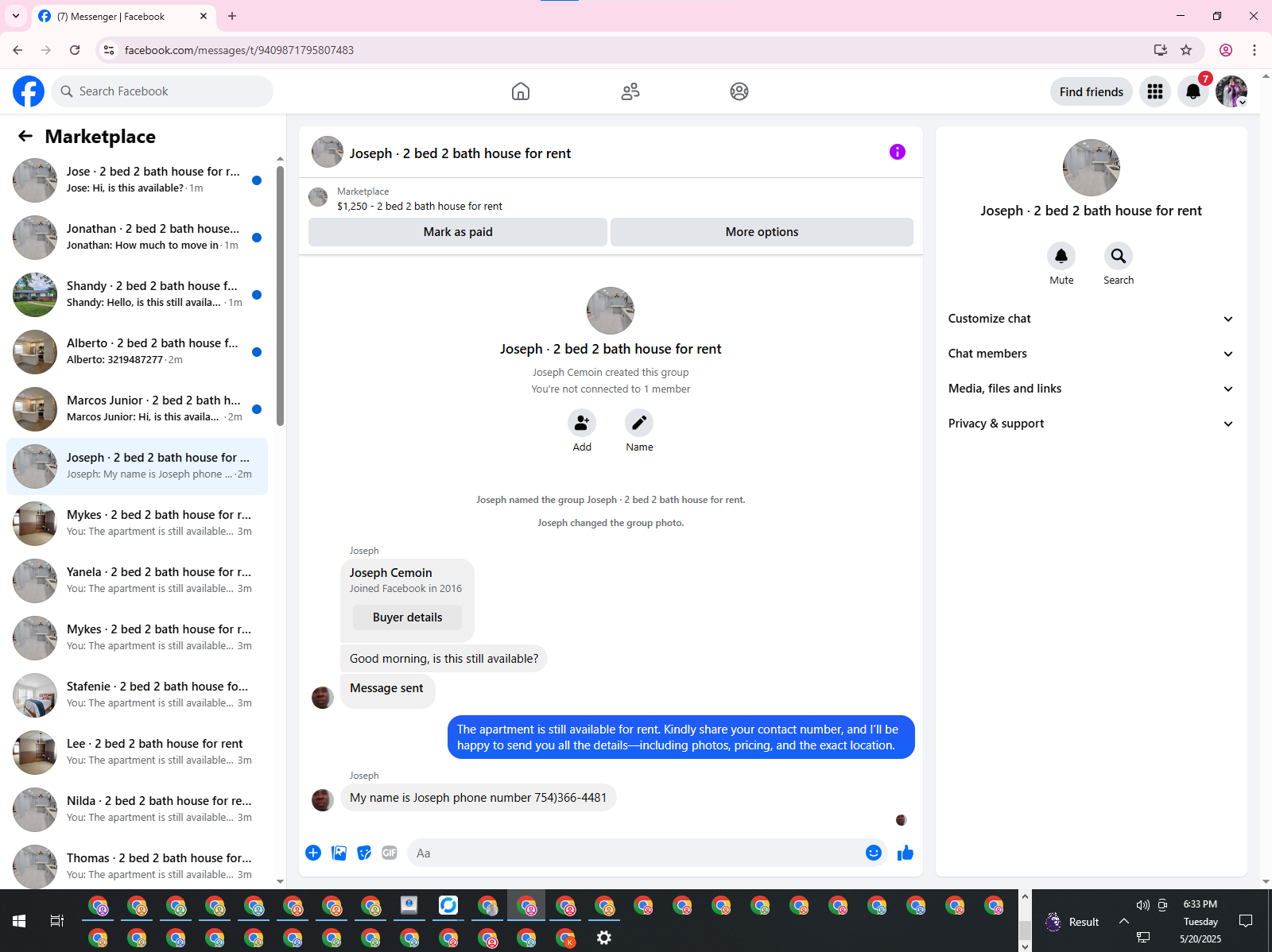Bookmark this tab with the star icon
Image resolution: width=1272 pixels, height=952 pixels.
click(x=1186, y=50)
